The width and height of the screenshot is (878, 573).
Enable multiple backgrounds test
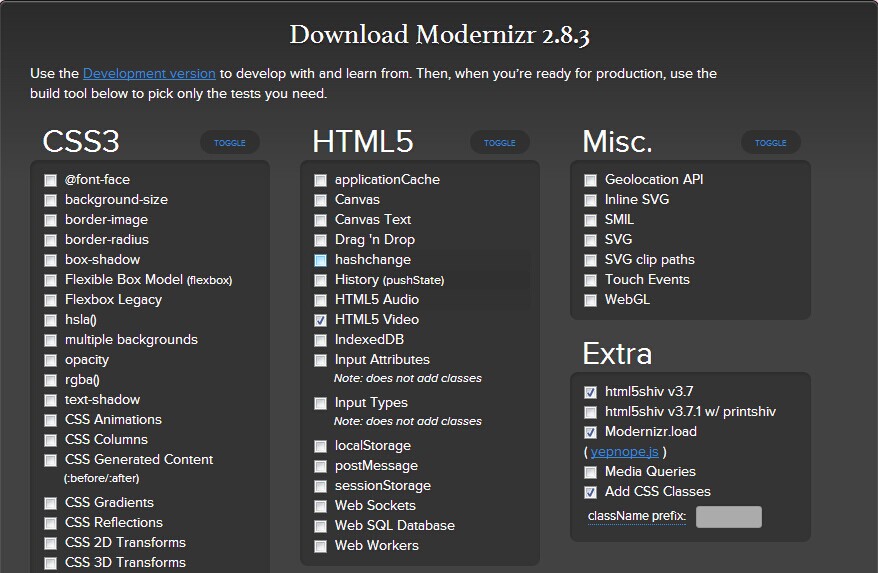(50, 341)
